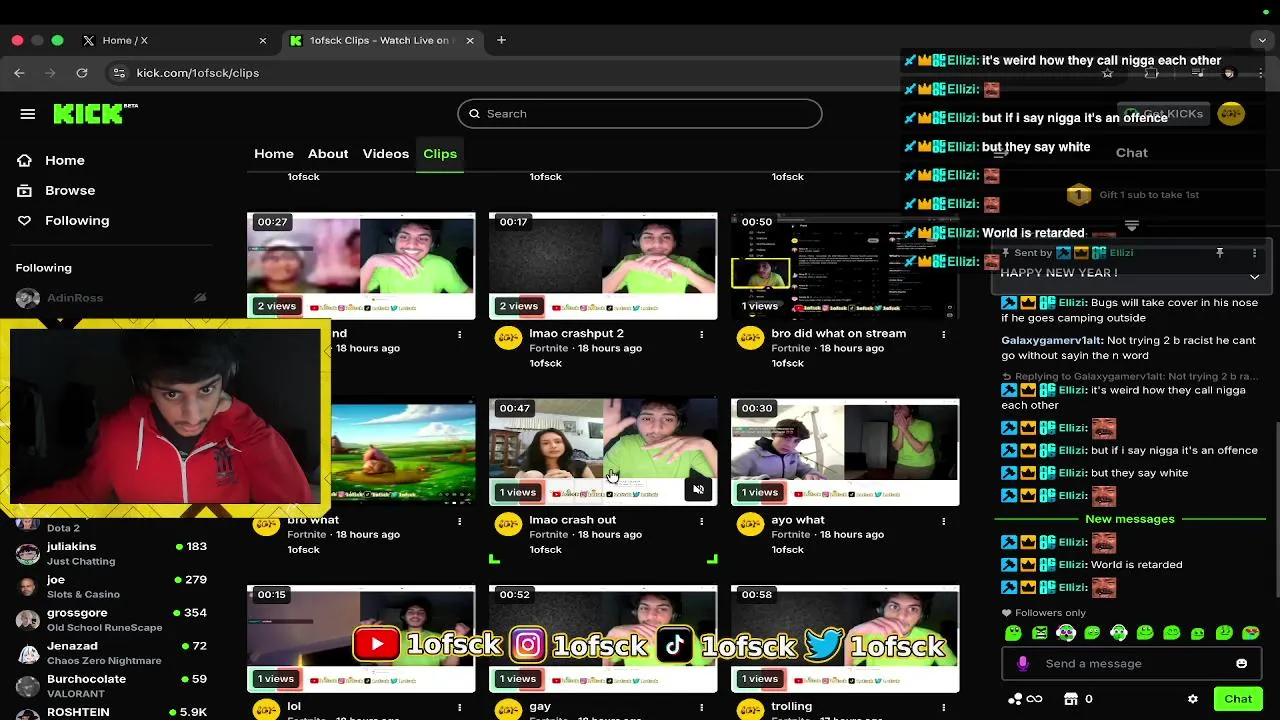1280x720 pixels.
Task: Open the Kick hamburger sidebar menu
Action: click(x=27, y=114)
